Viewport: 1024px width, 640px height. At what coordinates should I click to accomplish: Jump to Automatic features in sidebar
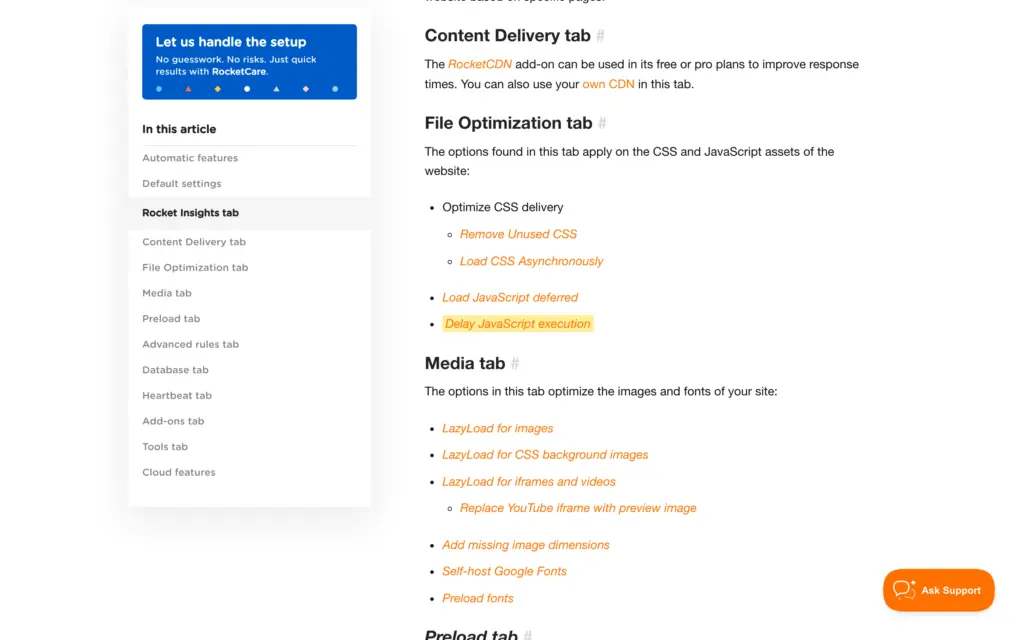[x=190, y=158]
